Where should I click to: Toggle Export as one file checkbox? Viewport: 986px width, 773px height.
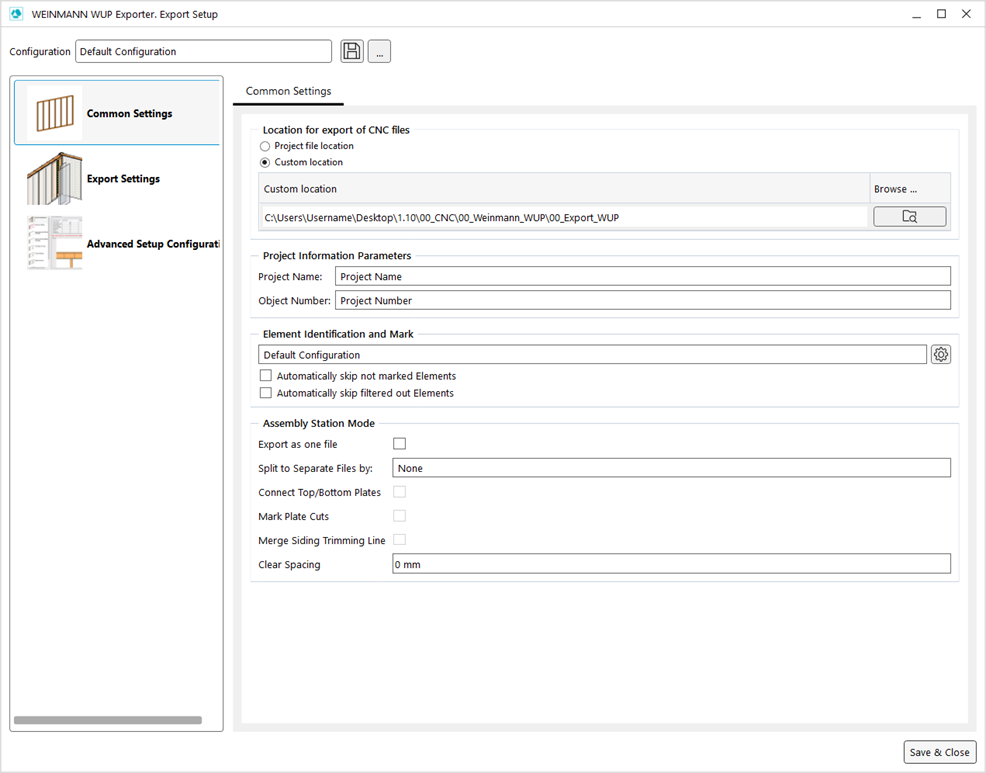(400, 444)
